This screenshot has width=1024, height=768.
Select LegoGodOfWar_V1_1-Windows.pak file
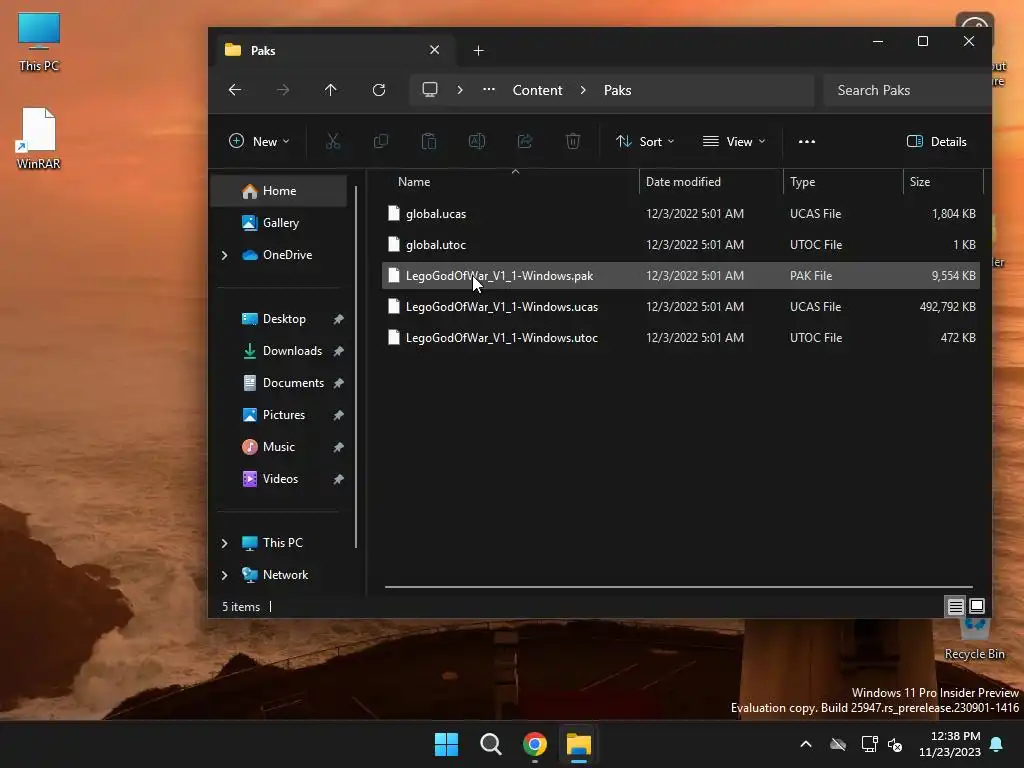[x=680, y=276]
